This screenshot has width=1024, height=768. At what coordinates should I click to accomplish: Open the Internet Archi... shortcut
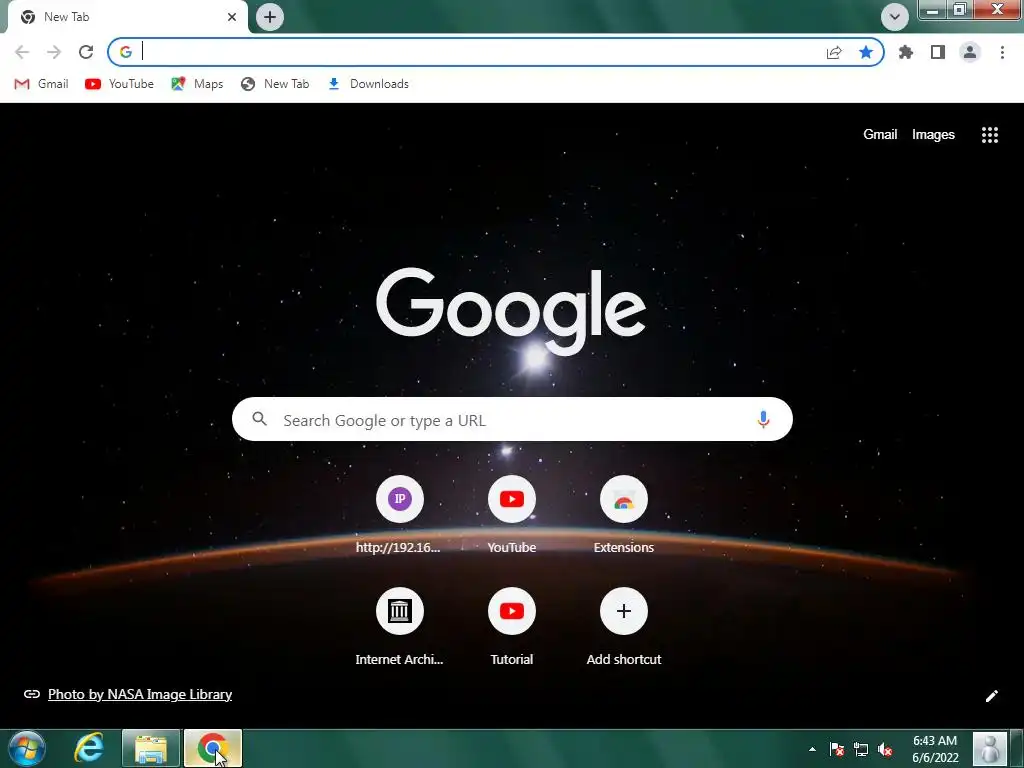399,628
